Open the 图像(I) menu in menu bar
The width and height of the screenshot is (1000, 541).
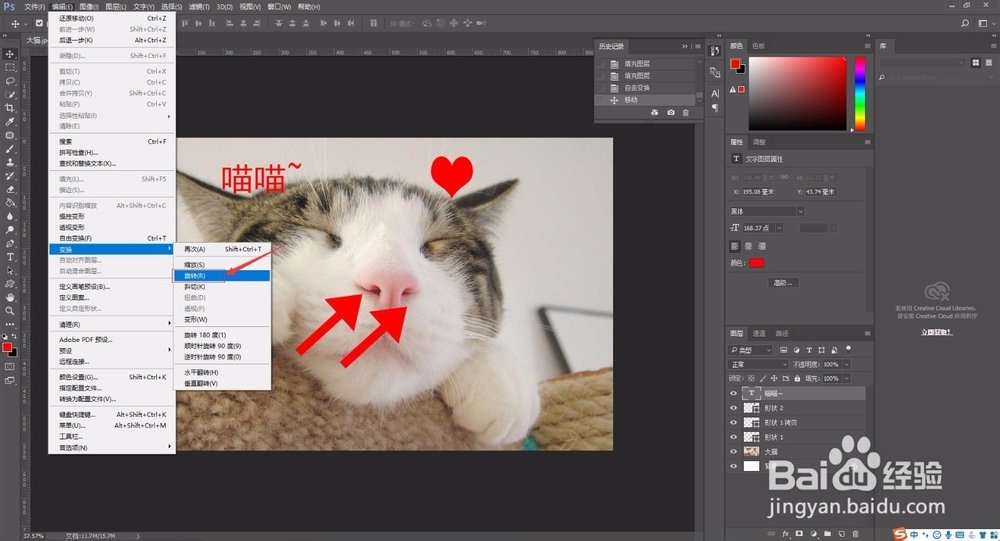[x=89, y=6]
